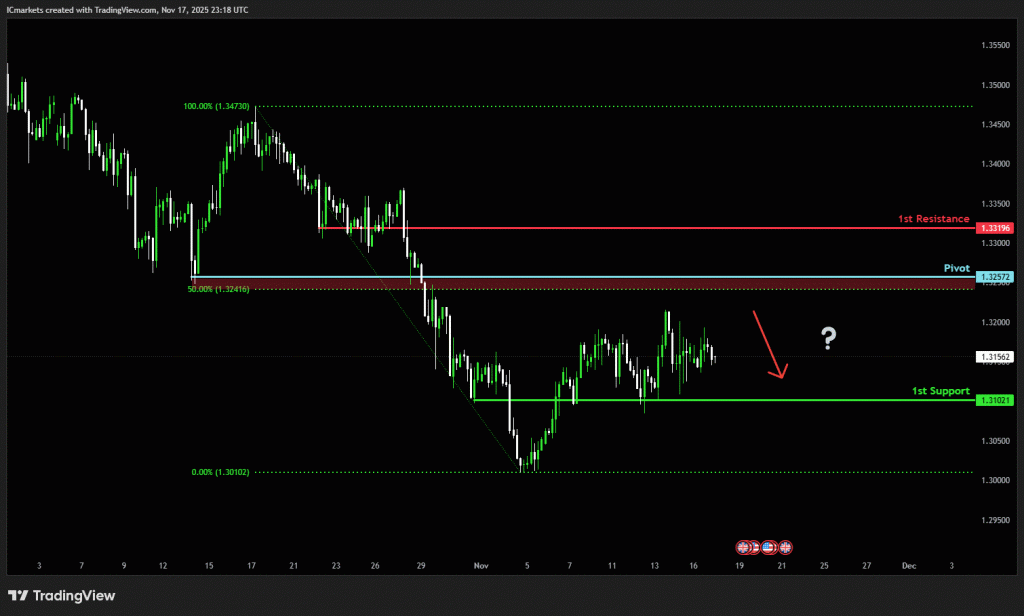
Task: Click the US flag economic event icon
Action: point(769,547)
